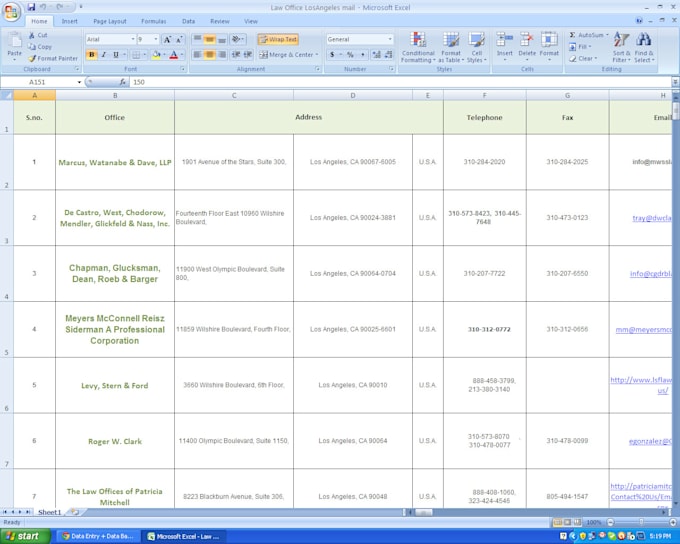Click the horizontal scrollbar thumb

click(x=424, y=512)
